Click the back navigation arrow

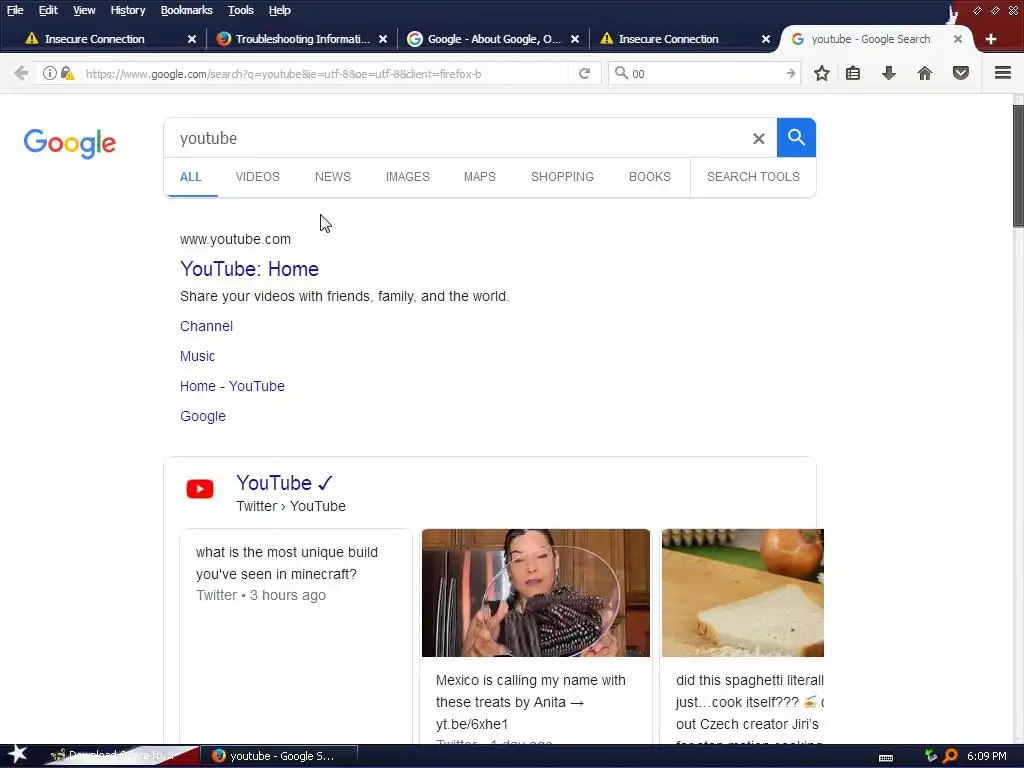pyautogui.click(x=21, y=73)
